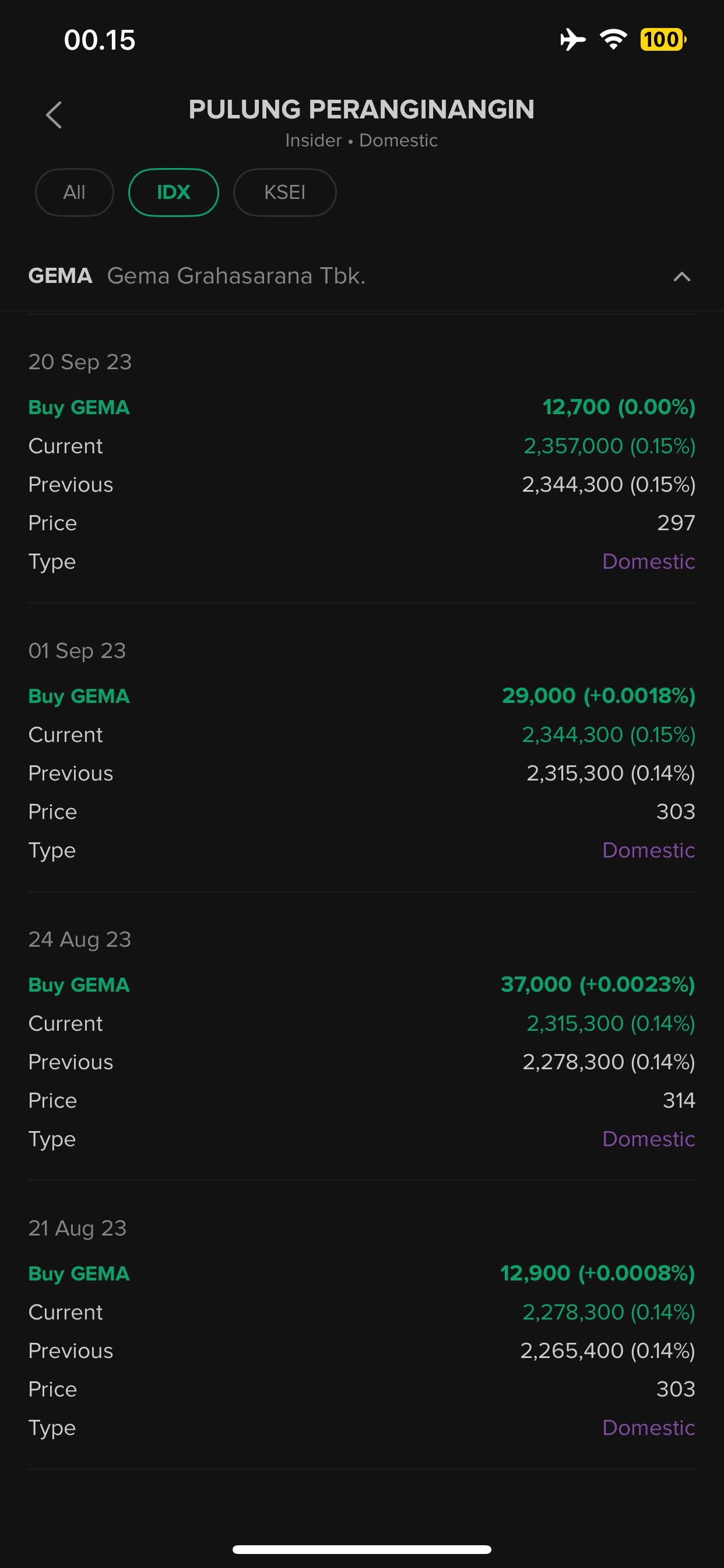Tap the Wi-Fi status icon

613,40
